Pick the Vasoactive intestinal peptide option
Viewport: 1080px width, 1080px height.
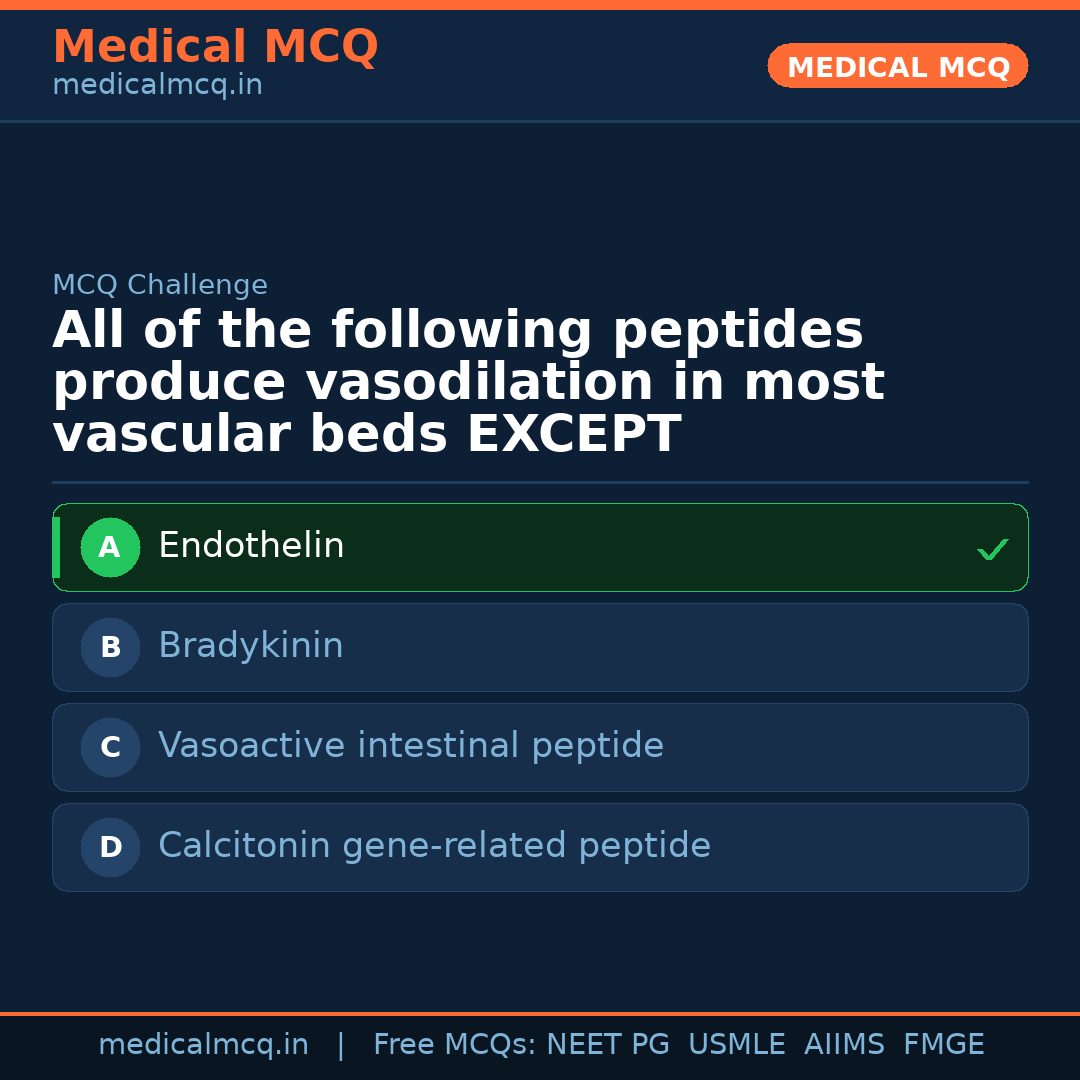coord(540,747)
